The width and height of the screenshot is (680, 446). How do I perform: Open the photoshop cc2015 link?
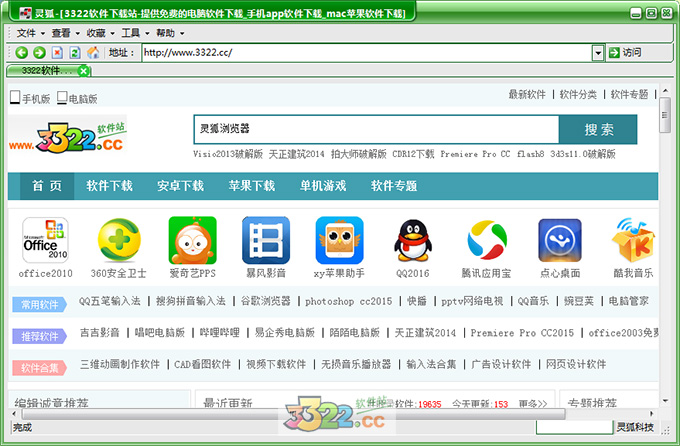pyautogui.click(x=348, y=301)
